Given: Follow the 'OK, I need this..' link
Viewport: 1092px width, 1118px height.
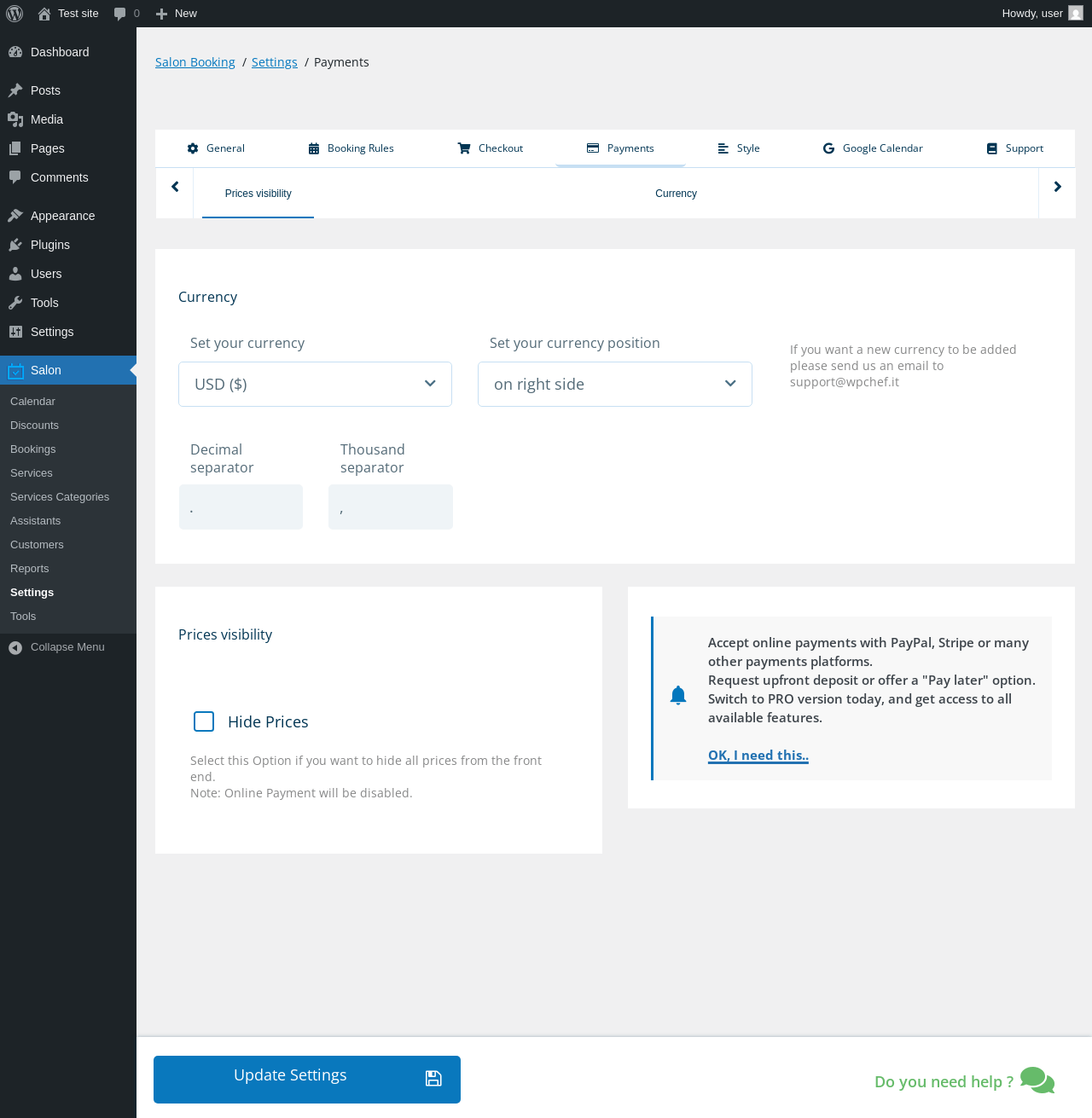Looking at the screenshot, I should (758, 756).
